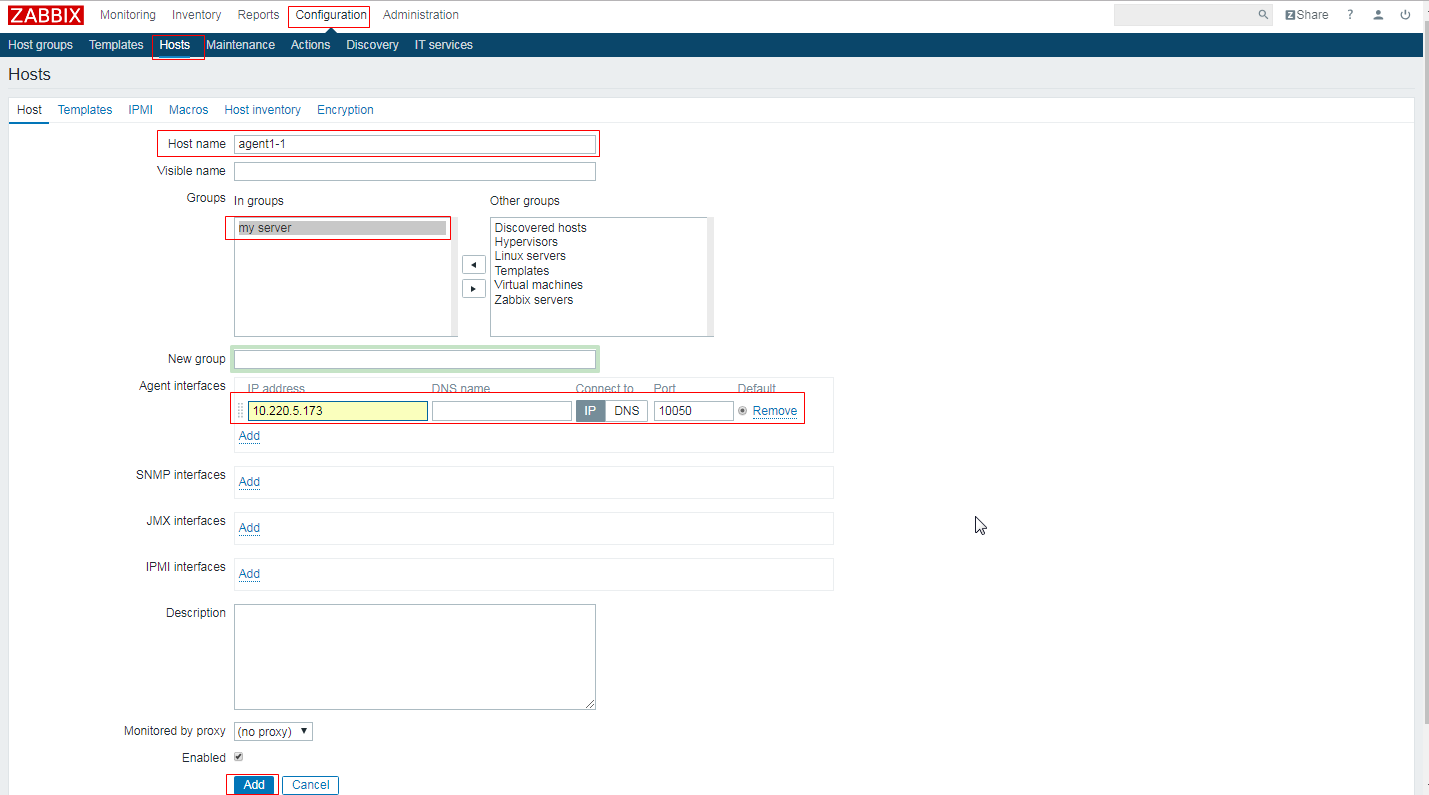Image resolution: width=1429 pixels, height=795 pixels.
Task: Click the Other groups list scrollbar
Action: click(710, 277)
